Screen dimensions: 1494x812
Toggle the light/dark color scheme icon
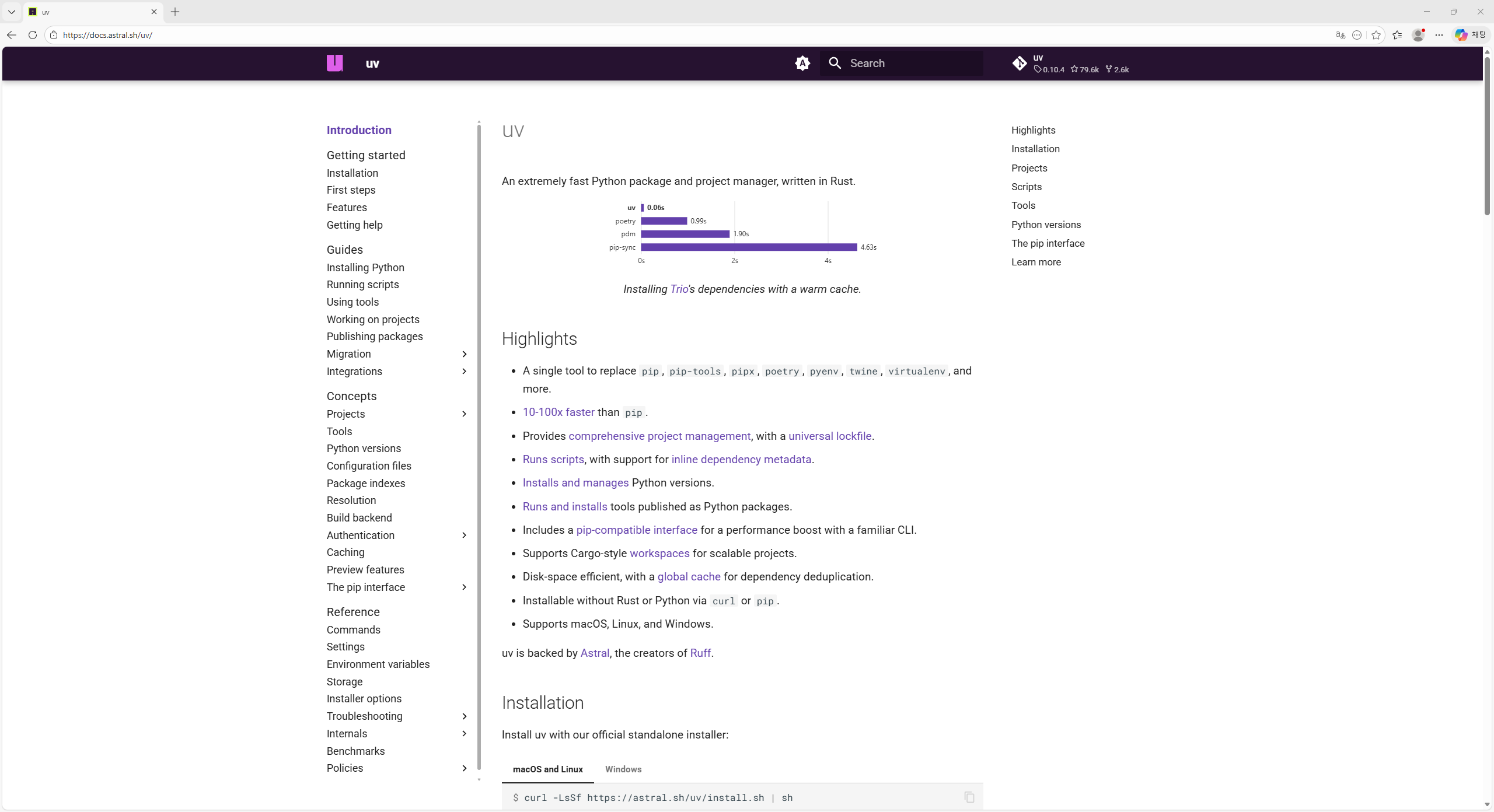(x=802, y=63)
